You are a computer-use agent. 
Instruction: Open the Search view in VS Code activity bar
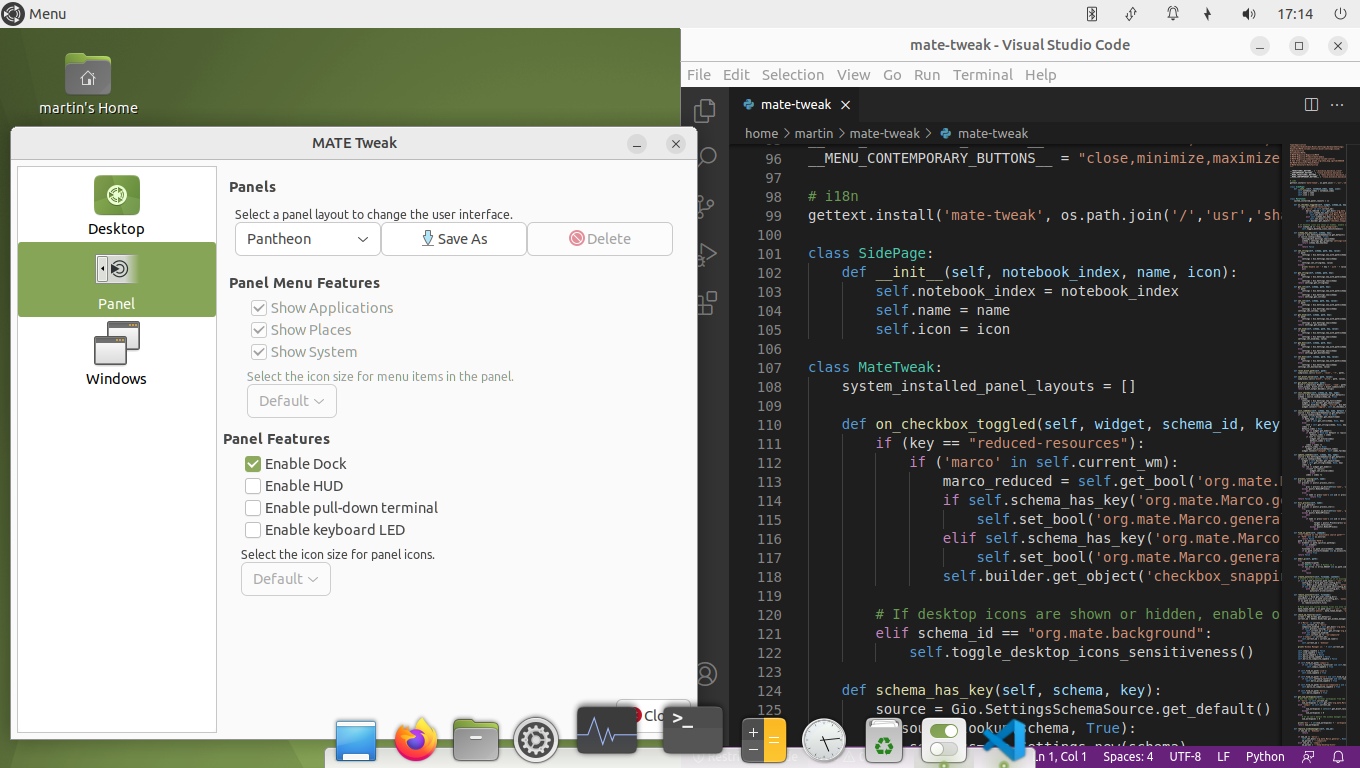coord(706,157)
